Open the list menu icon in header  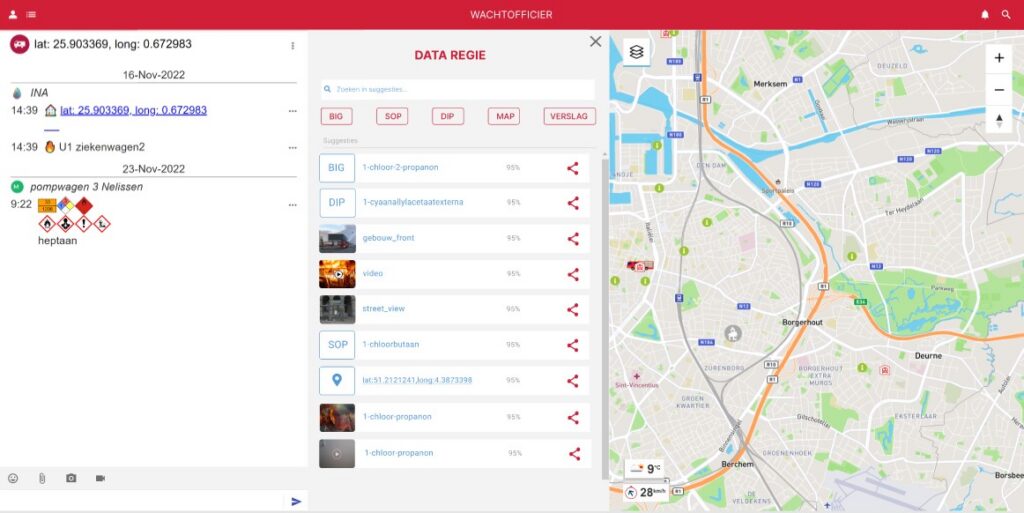coord(31,14)
